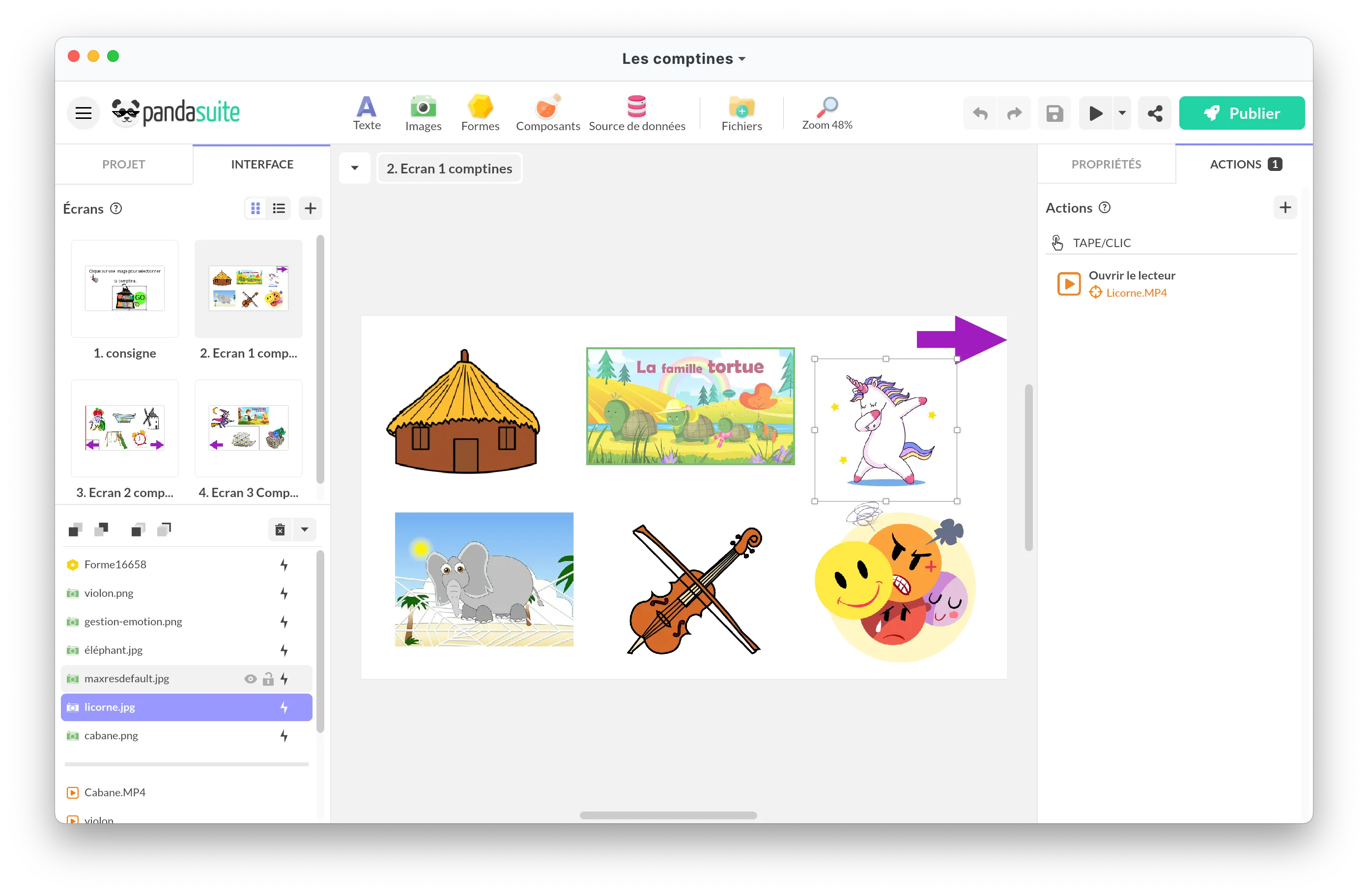Open the Texte tool
Image resolution: width=1368 pixels, height=896 pixels.
coord(366,112)
